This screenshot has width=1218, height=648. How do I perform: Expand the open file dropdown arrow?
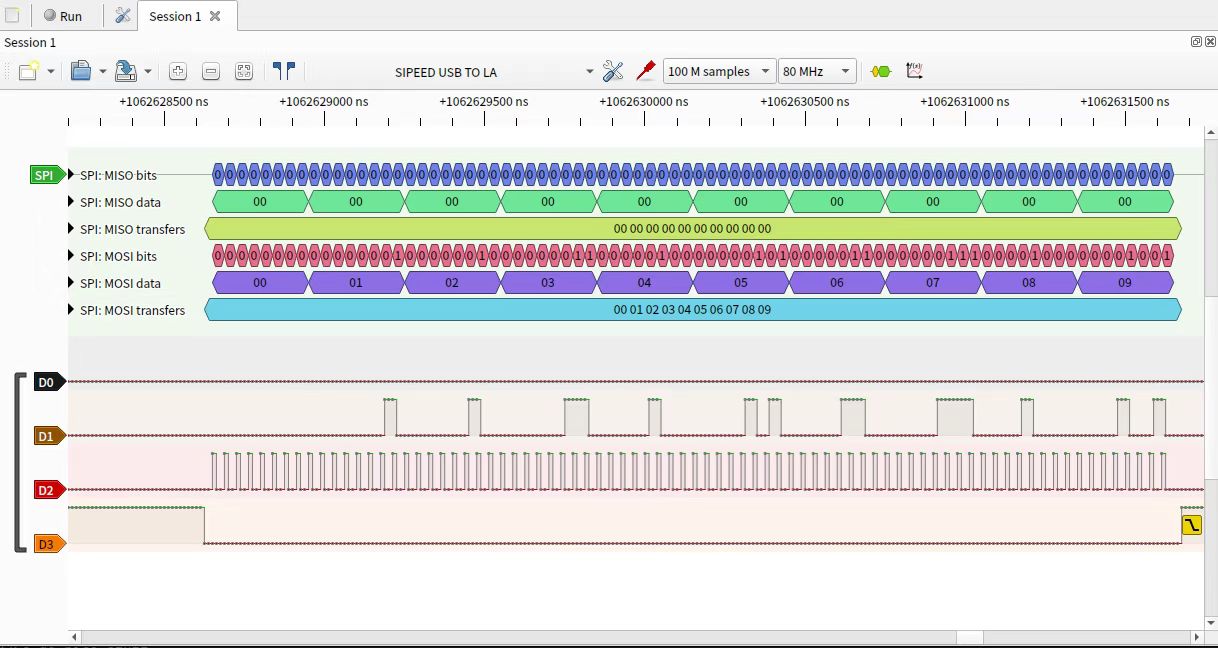[x=102, y=72]
